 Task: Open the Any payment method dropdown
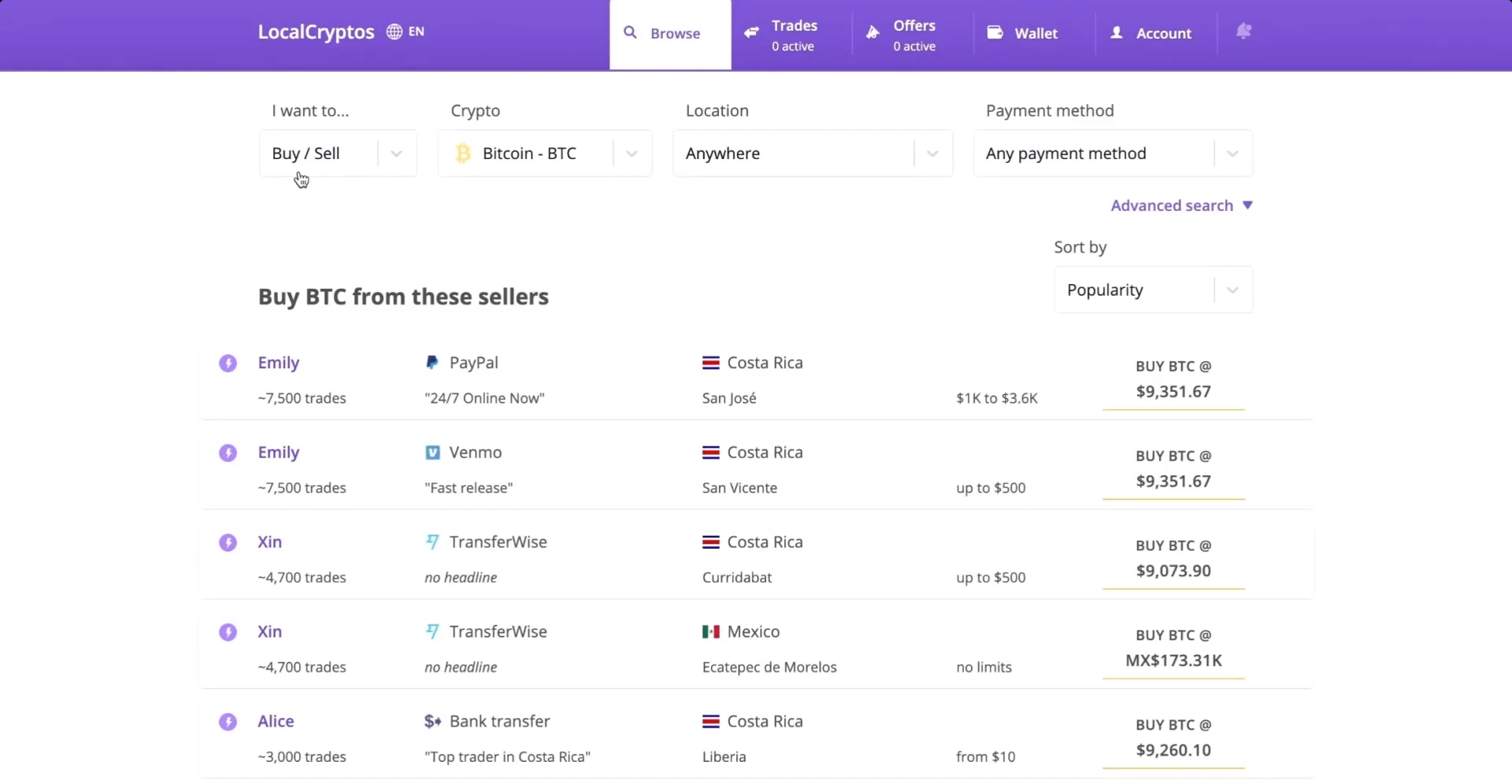(x=1112, y=153)
